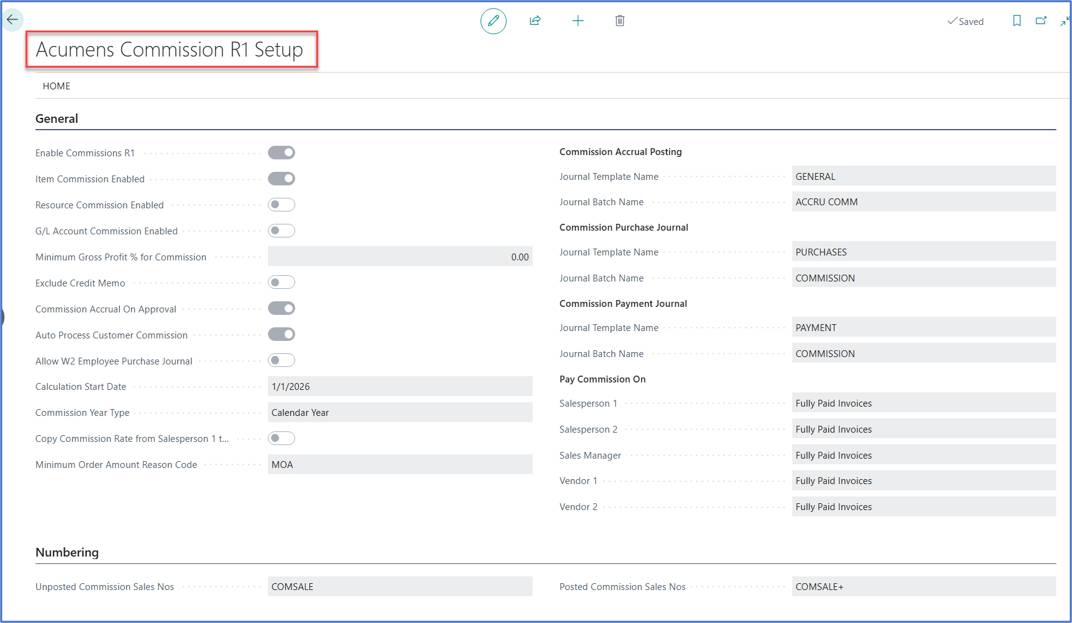Go back using the left arrow
This screenshot has height=623, width=1072.
(12, 19)
